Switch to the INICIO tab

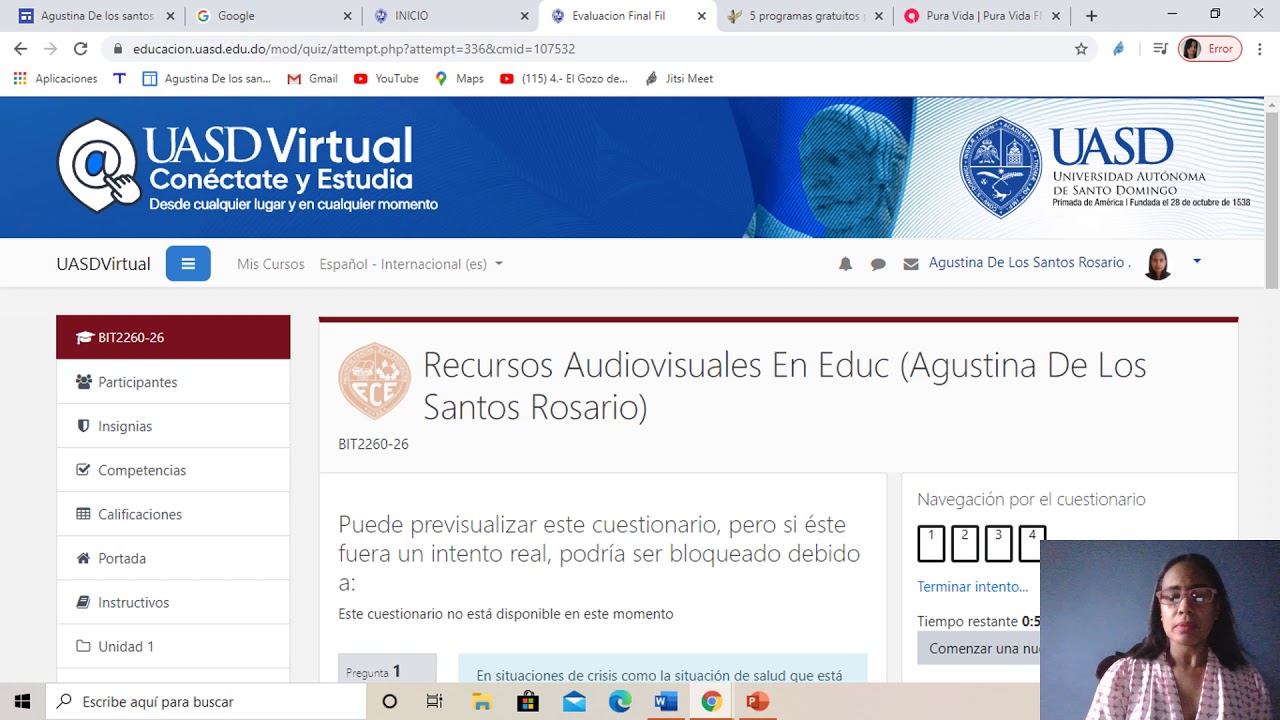click(x=449, y=16)
